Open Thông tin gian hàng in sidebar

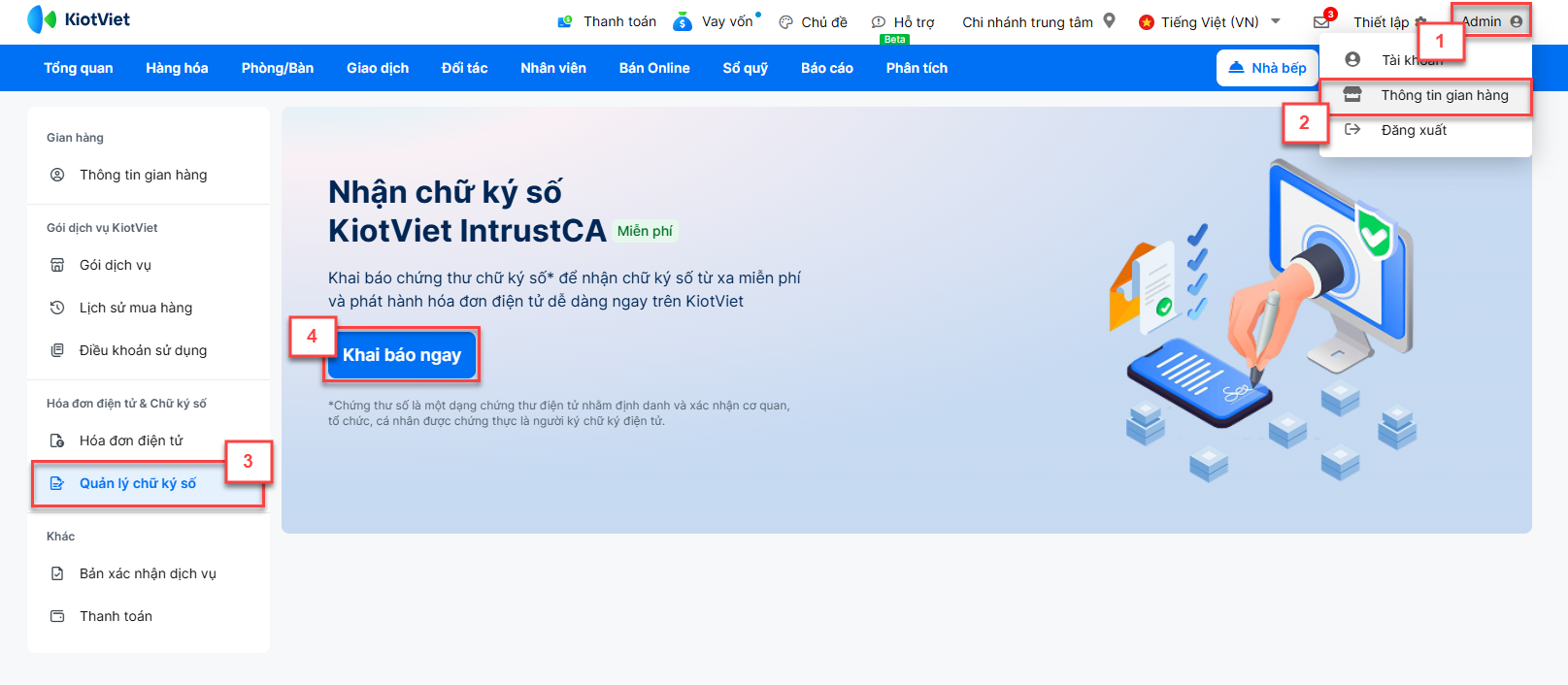[149, 175]
